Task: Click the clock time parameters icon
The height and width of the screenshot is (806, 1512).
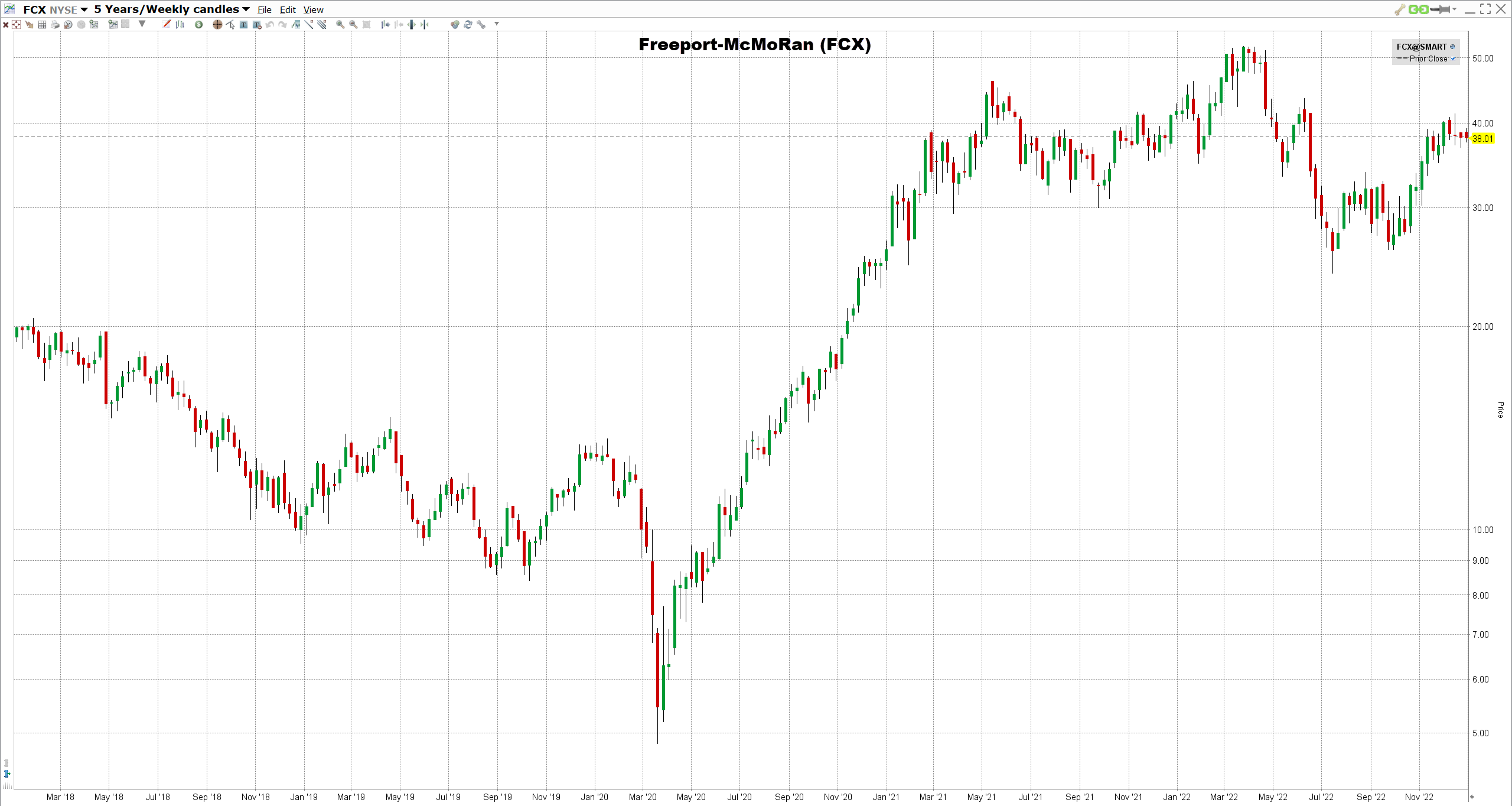Action: click(68, 25)
